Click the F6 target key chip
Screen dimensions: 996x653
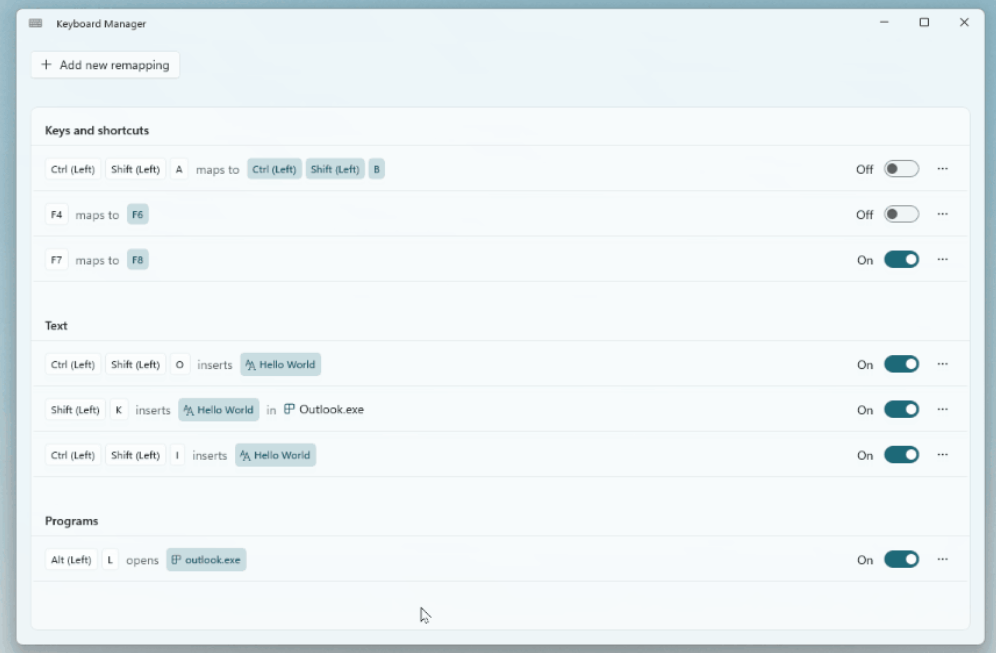coord(138,215)
